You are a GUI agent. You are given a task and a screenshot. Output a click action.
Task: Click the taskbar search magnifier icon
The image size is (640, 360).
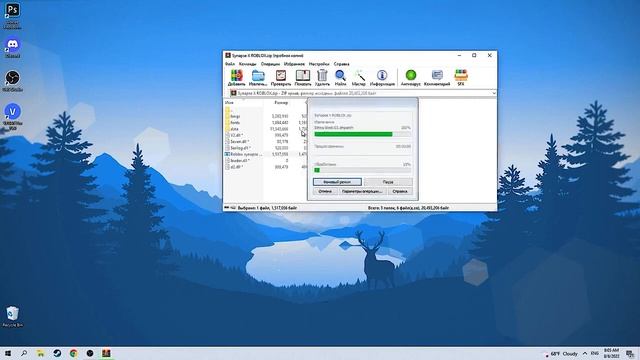24,353
